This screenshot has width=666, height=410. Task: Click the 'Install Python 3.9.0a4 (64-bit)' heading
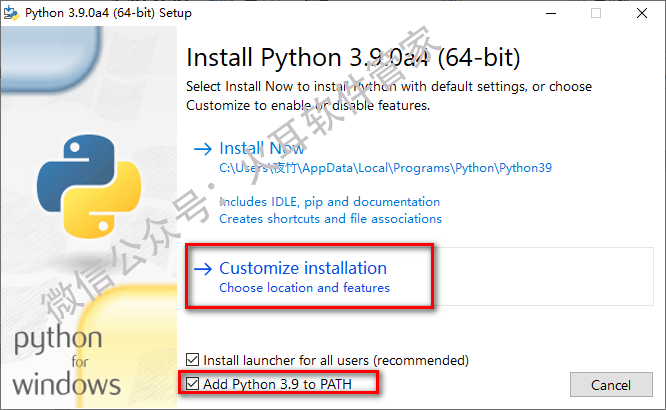click(x=353, y=55)
